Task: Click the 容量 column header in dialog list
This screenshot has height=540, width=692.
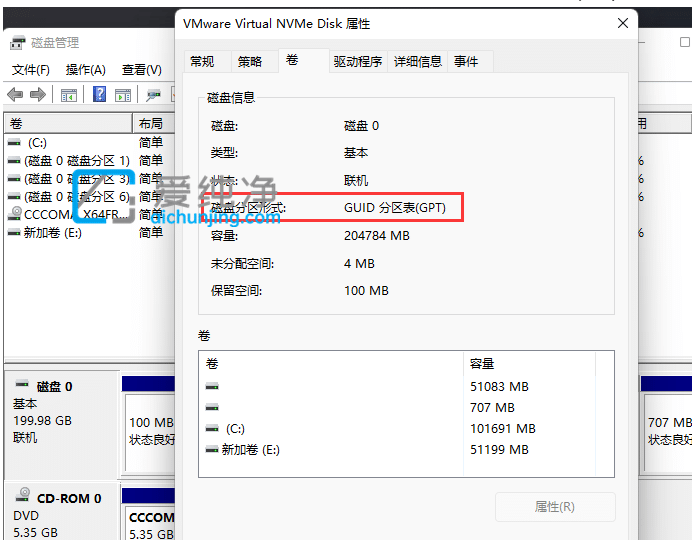Action: click(530, 364)
